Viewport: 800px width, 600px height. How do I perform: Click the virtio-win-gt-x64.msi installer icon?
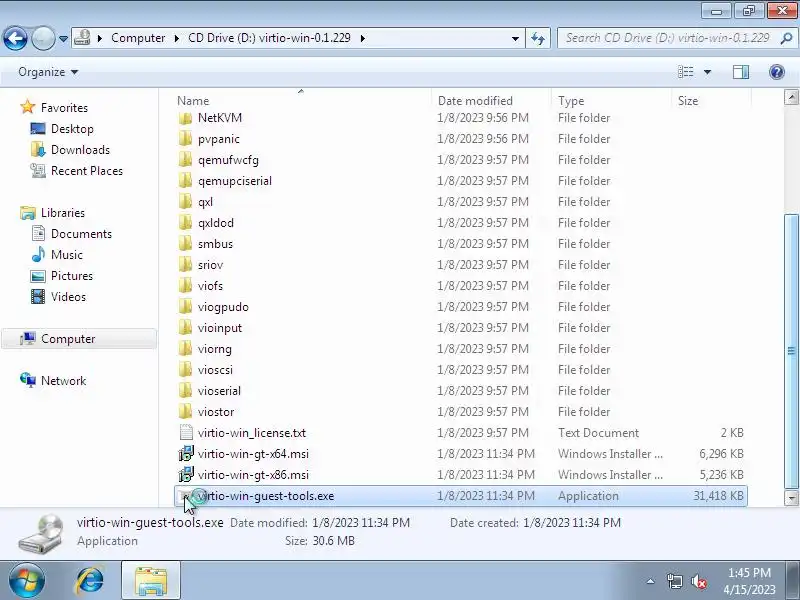[x=186, y=454]
